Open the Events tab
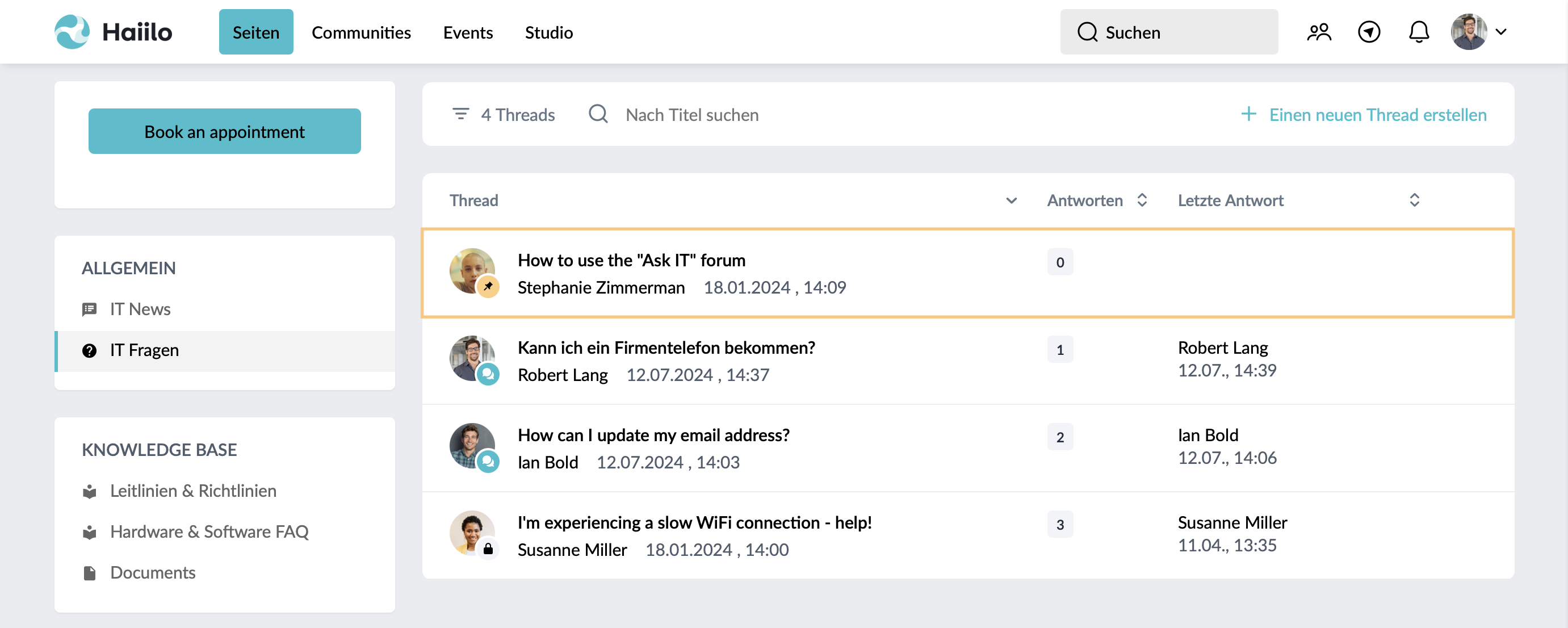Image resolution: width=1568 pixels, height=628 pixels. pos(467,32)
